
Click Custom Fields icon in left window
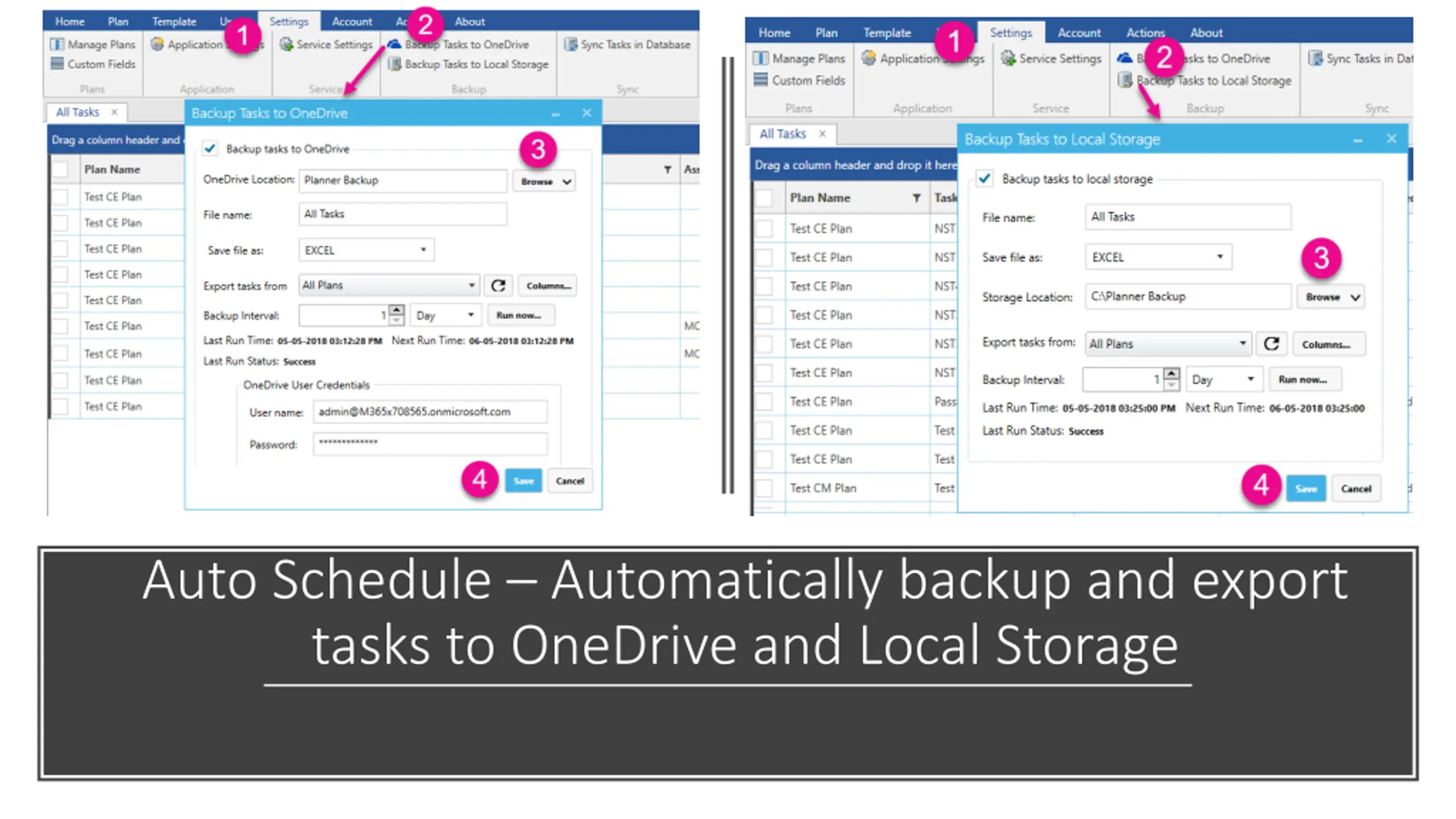(x=57, y=64)
